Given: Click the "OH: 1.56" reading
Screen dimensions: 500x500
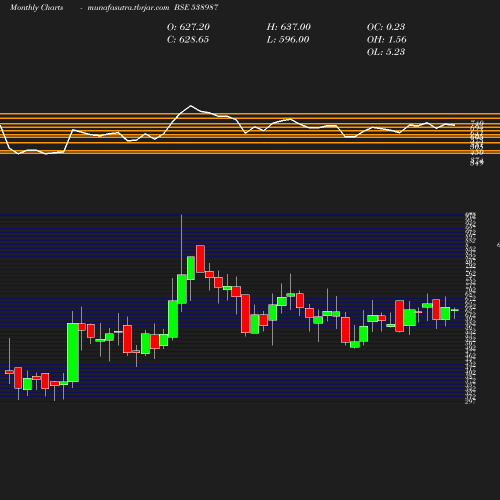Looking at the screenshot, I should 387,40.
